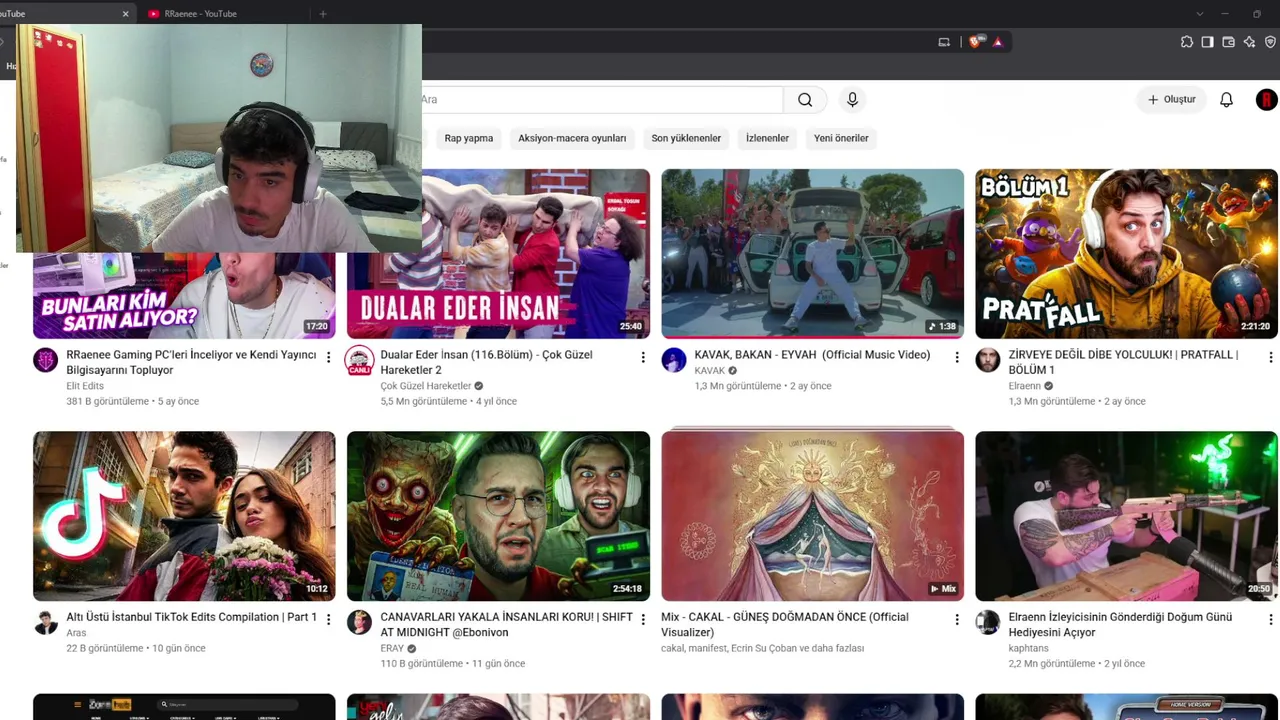Click inside the Ara search field
1280x720 pixels.
[x=602, y=100]
